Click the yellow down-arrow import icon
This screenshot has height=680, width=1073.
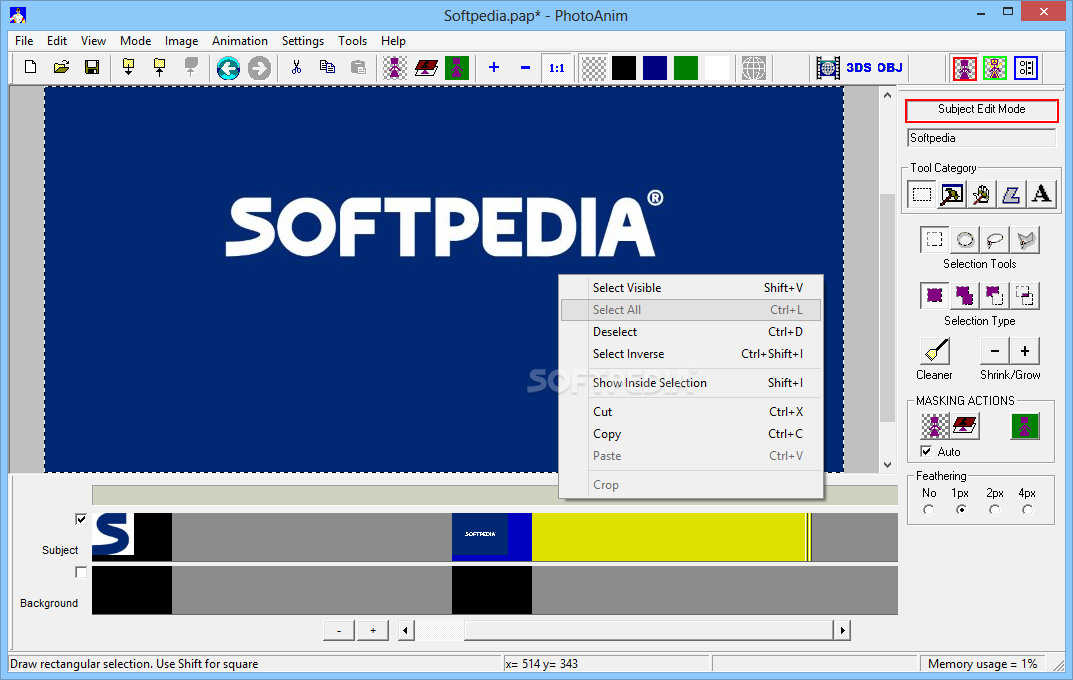coord(128,67)
